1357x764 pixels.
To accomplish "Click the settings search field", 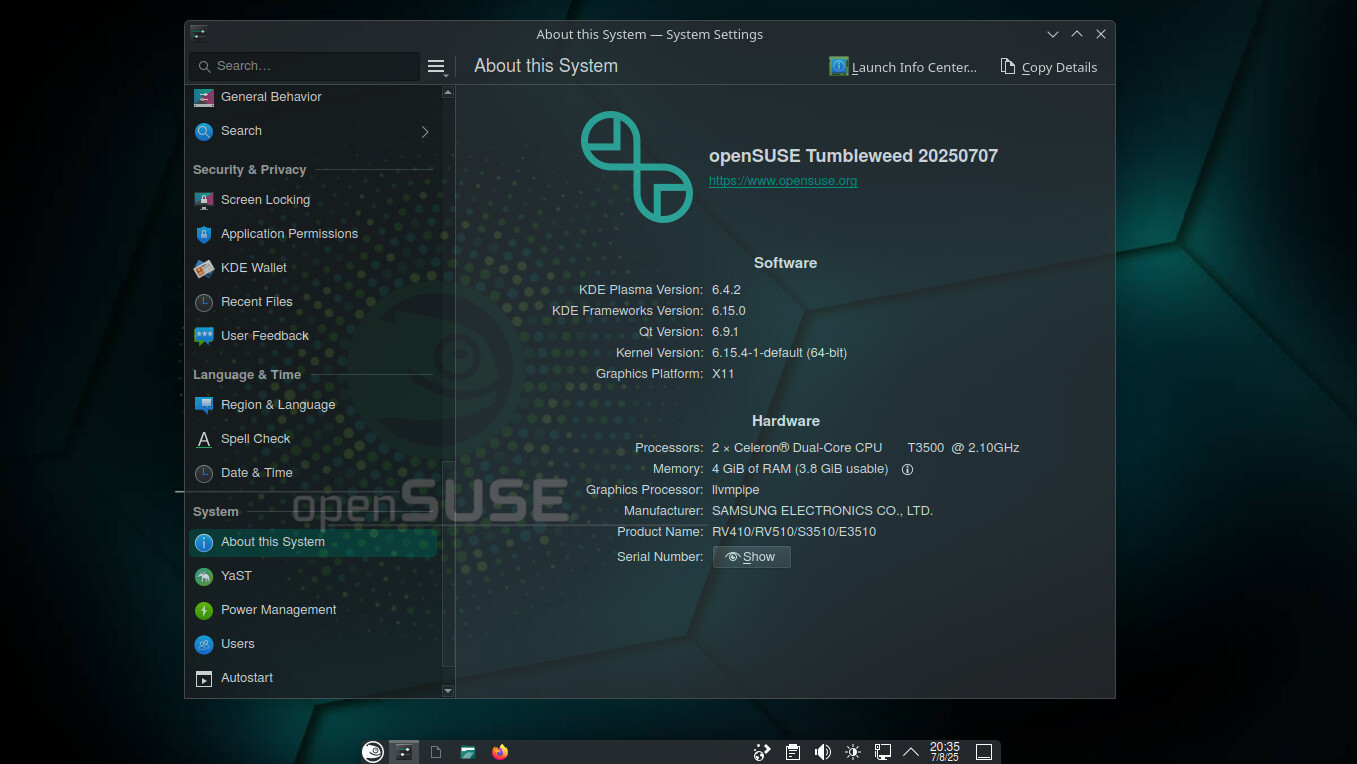I will click(x=304, y=66).
